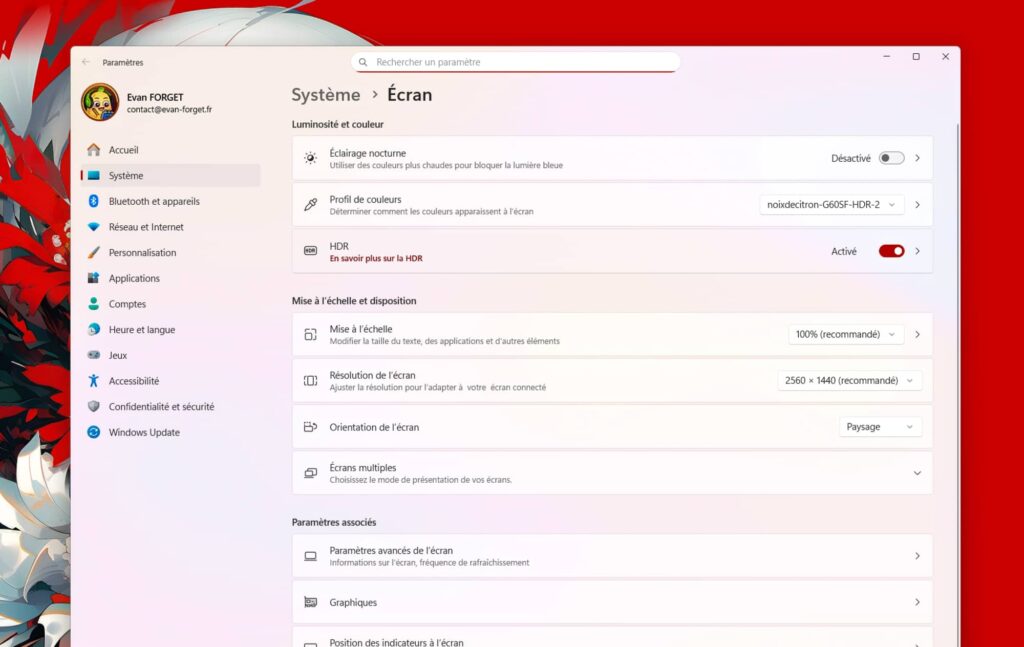Click the Rechercher un paramètre search field

515,61
